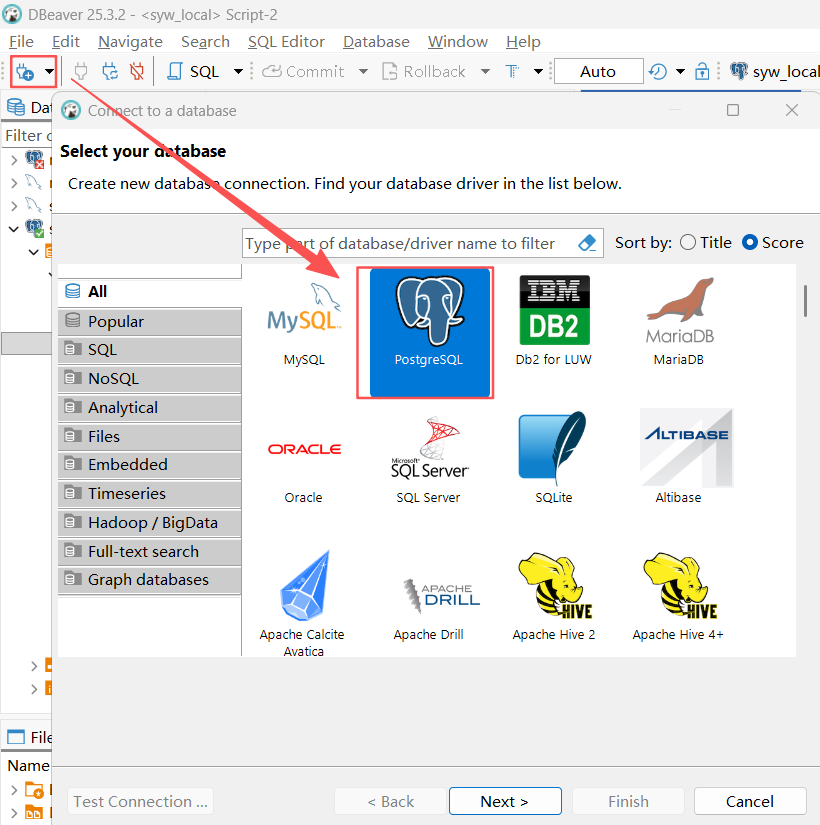Image resolution: width=820 pixels, height=825 pixels.
Task: Click the transaction history clock icon
Action: click(x=658, y=71)
